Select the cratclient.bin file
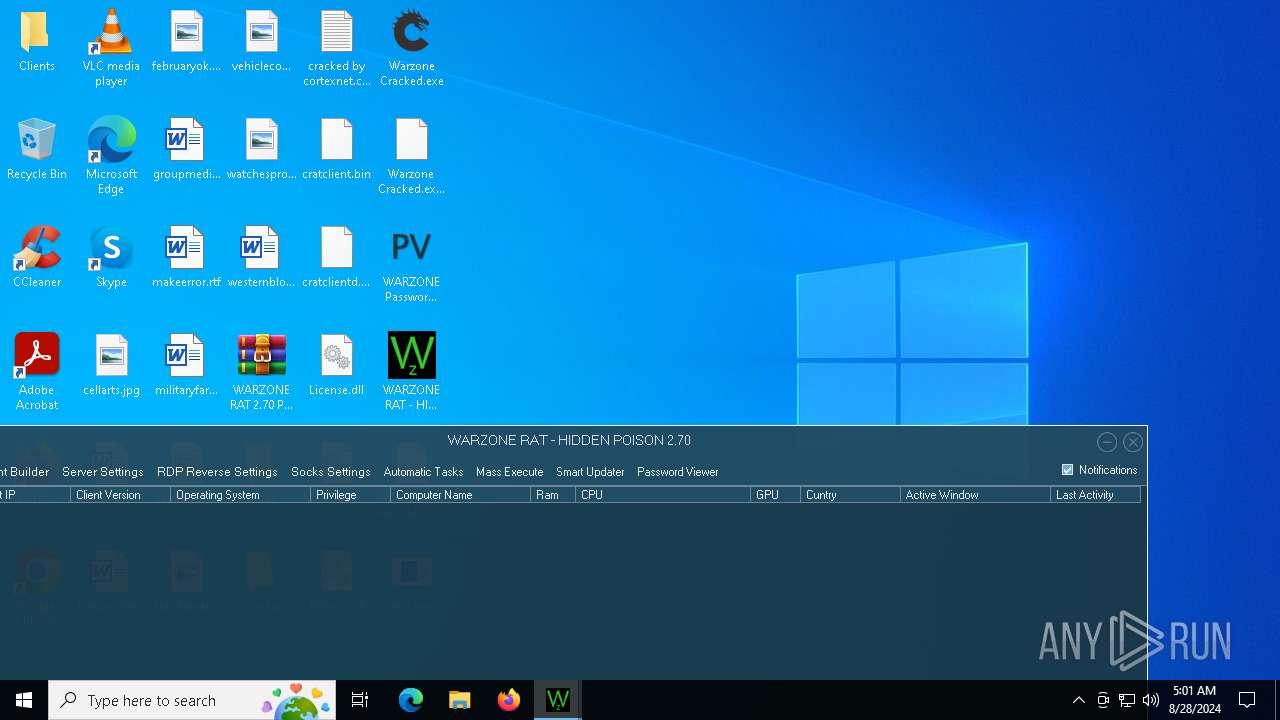Image resolution: width=1280 pixels, height=720 pixels. click(x=337, y=149)
